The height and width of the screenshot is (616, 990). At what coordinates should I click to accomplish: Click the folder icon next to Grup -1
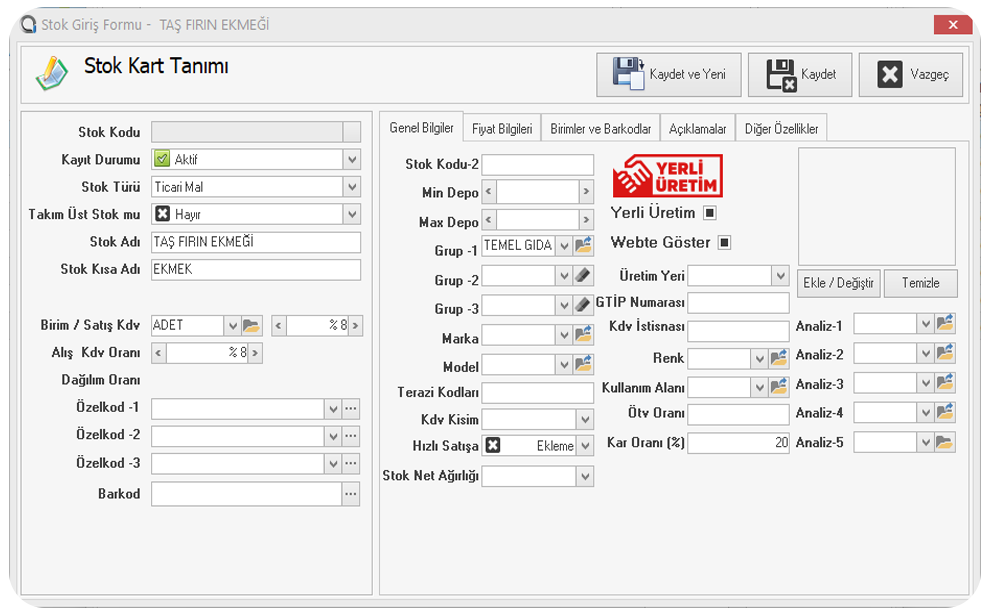(x=585, y=246)
